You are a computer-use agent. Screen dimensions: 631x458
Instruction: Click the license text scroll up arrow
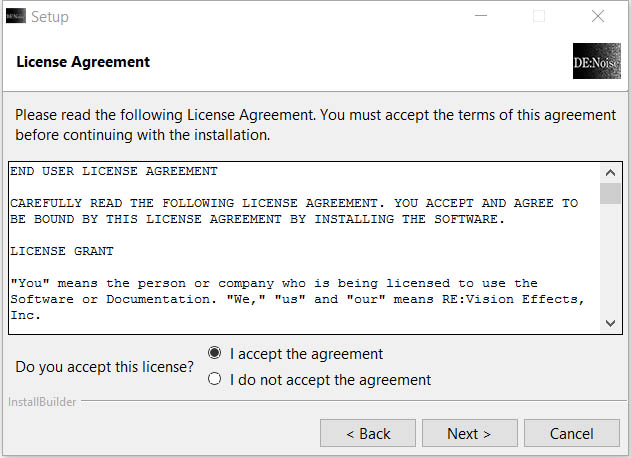click(610, 173)
